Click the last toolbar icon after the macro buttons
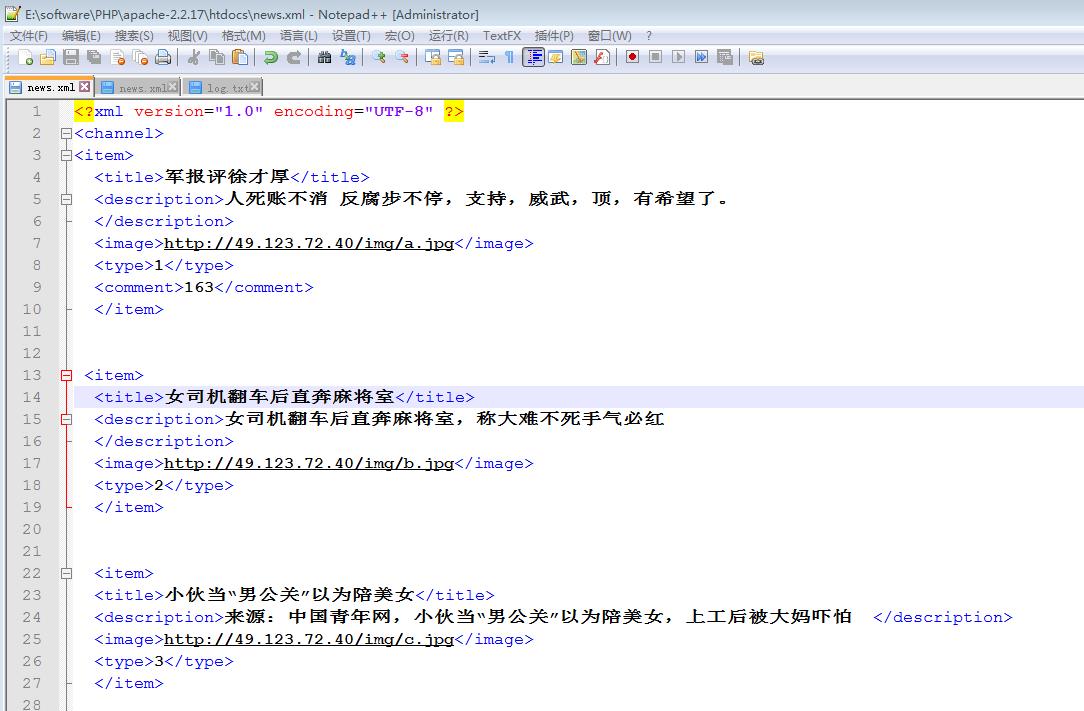 pos(756,58)
